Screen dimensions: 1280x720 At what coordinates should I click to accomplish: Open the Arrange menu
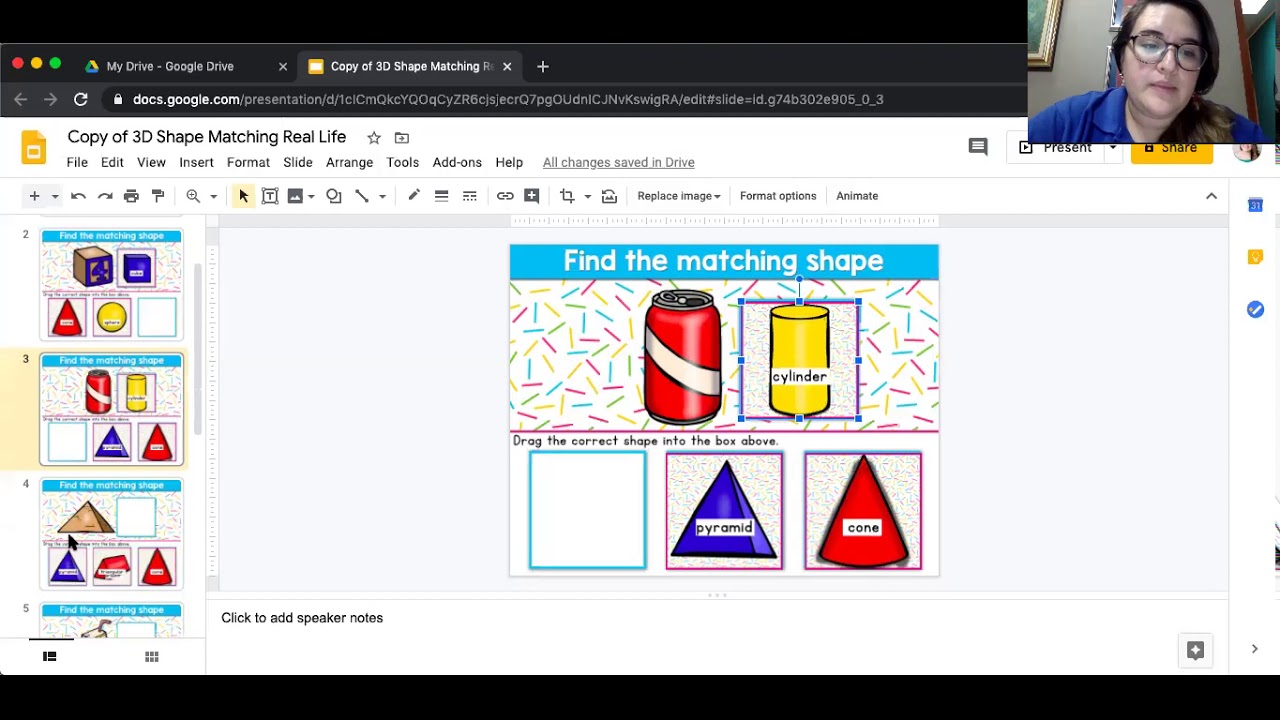349,162
